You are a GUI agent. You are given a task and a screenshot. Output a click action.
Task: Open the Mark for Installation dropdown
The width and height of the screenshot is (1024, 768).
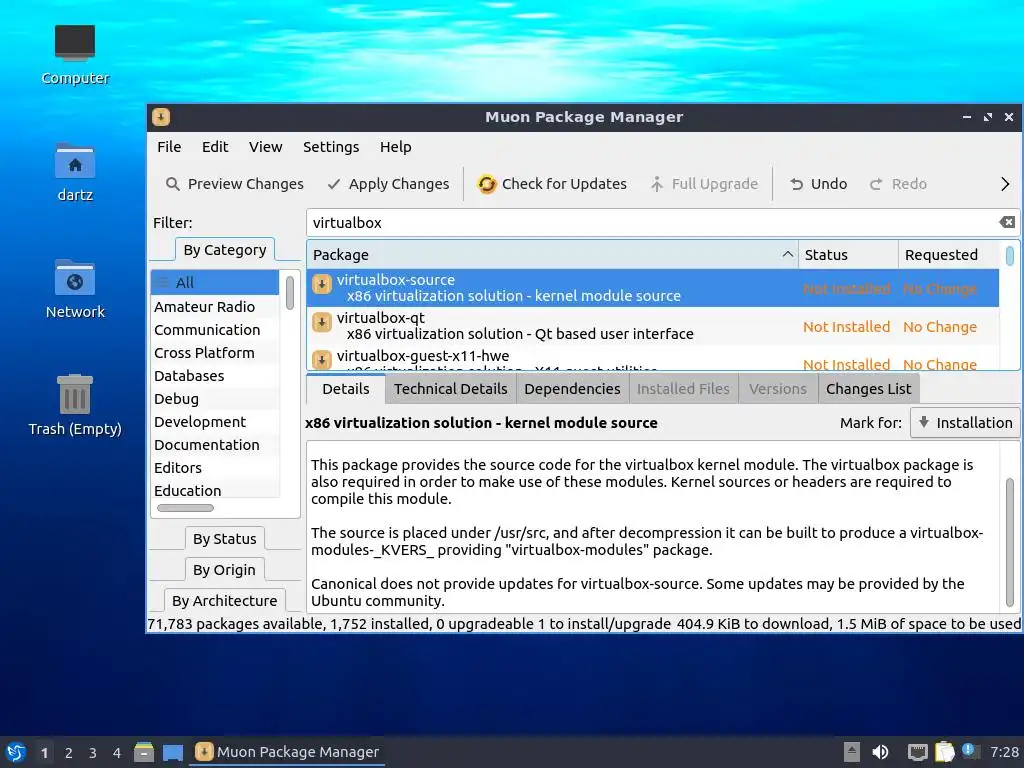pyautogui.click(x=965, y=423)
